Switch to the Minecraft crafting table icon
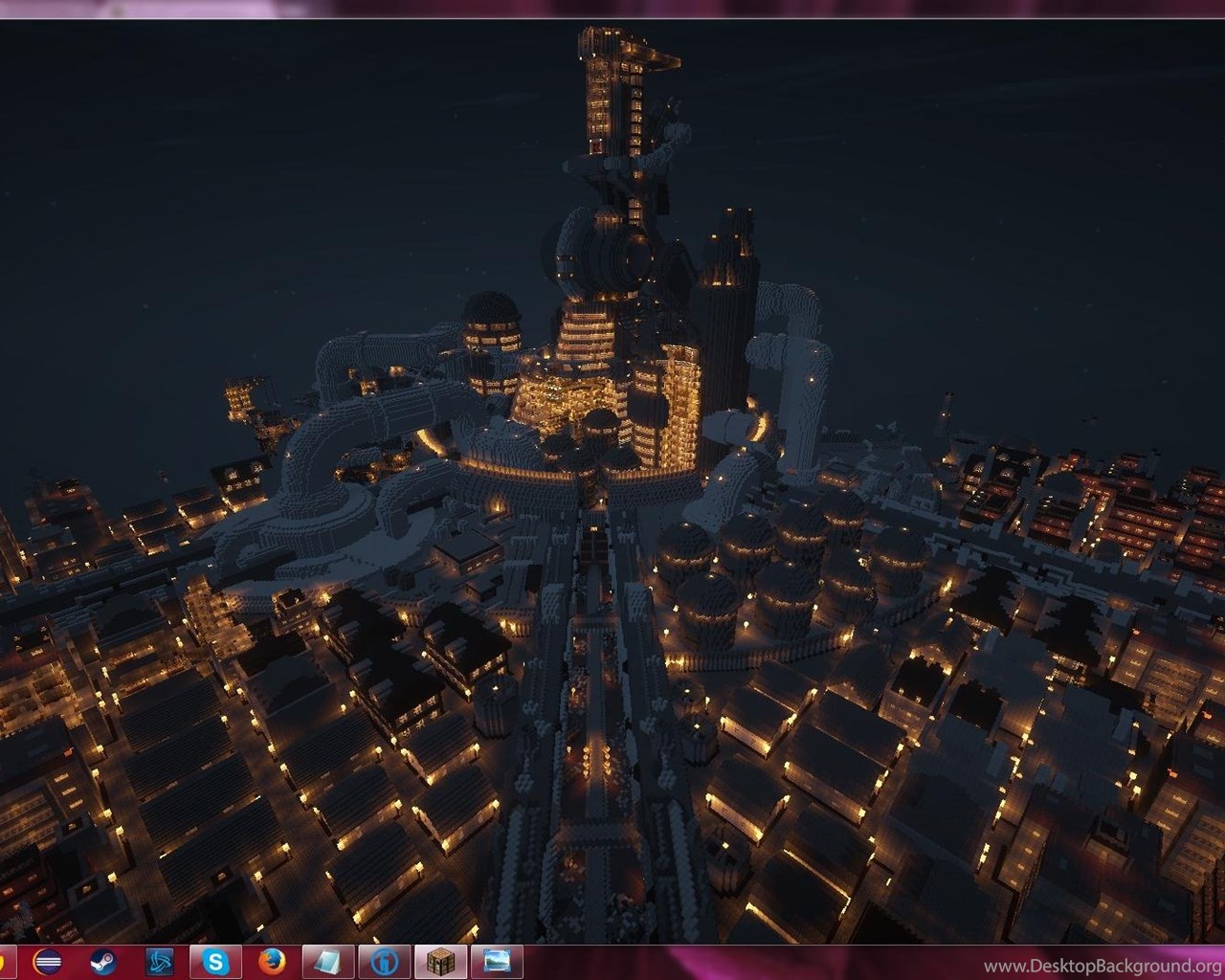 441,961
